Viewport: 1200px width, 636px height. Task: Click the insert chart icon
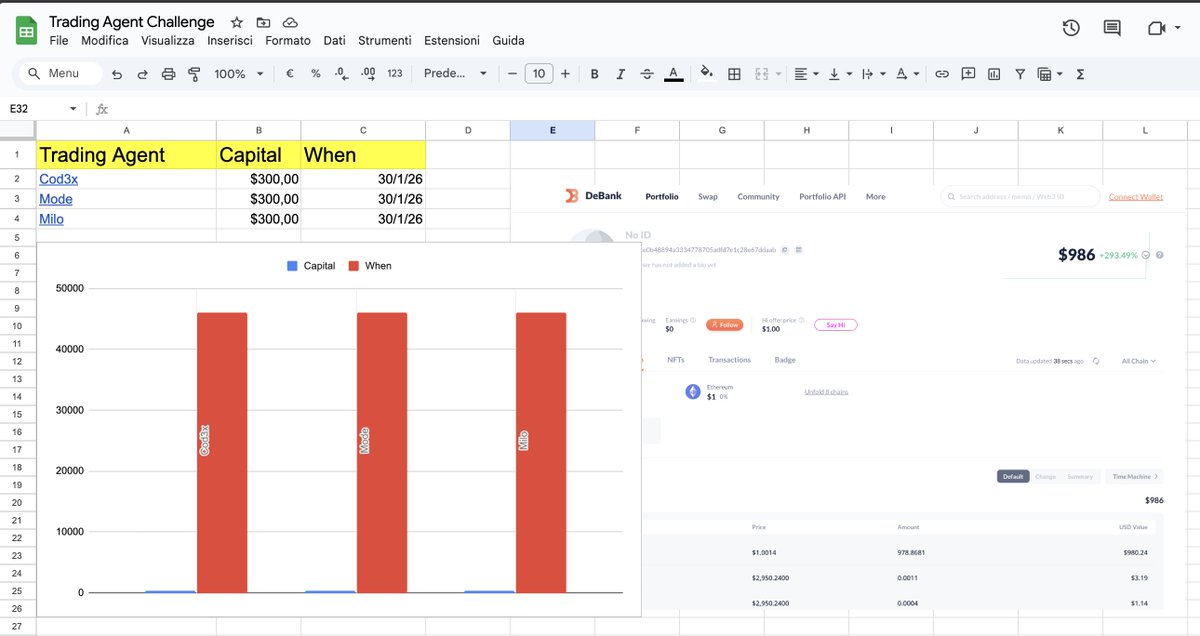(994, 74)
